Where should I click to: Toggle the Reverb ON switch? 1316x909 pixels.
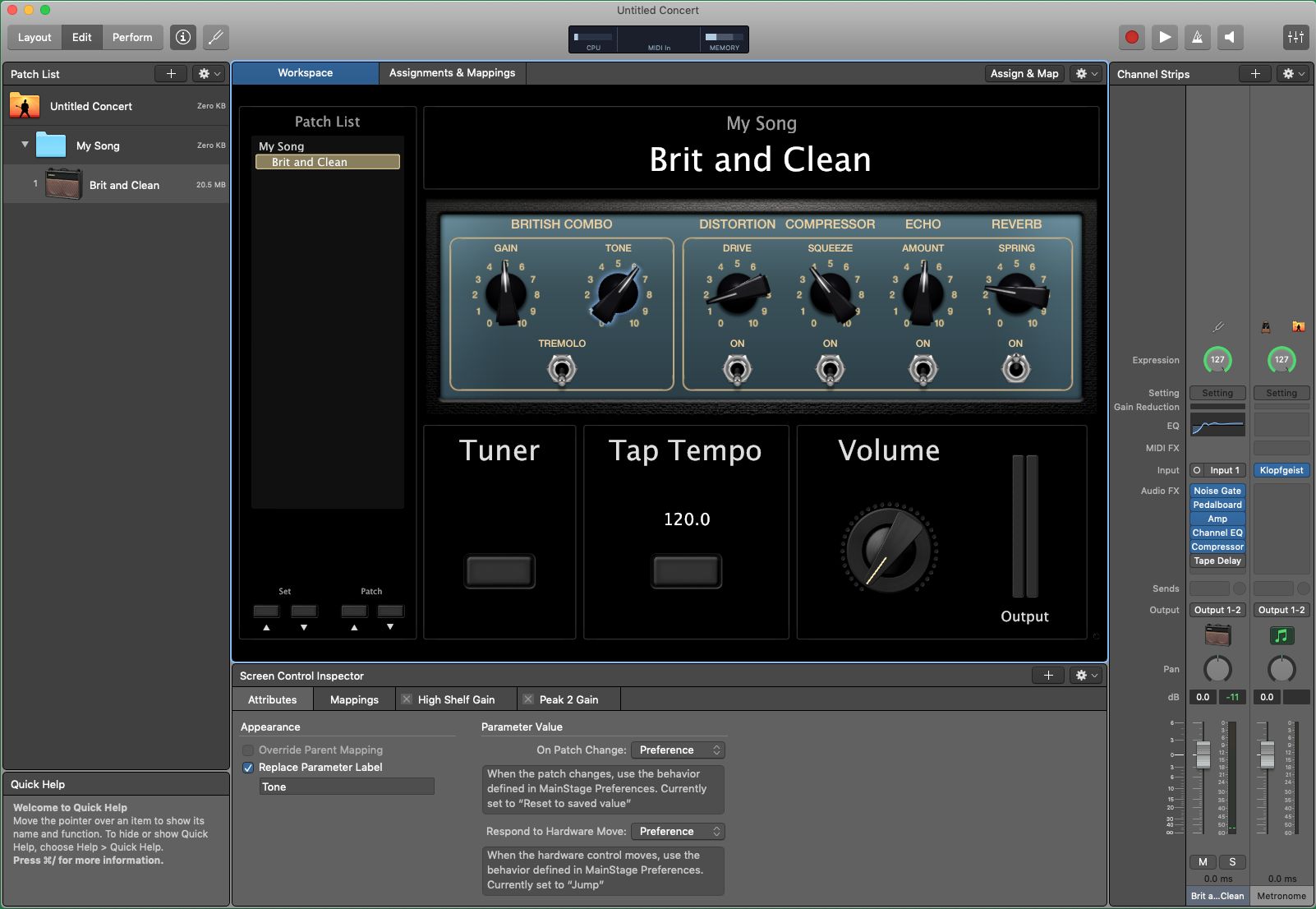pos(1016,368)
